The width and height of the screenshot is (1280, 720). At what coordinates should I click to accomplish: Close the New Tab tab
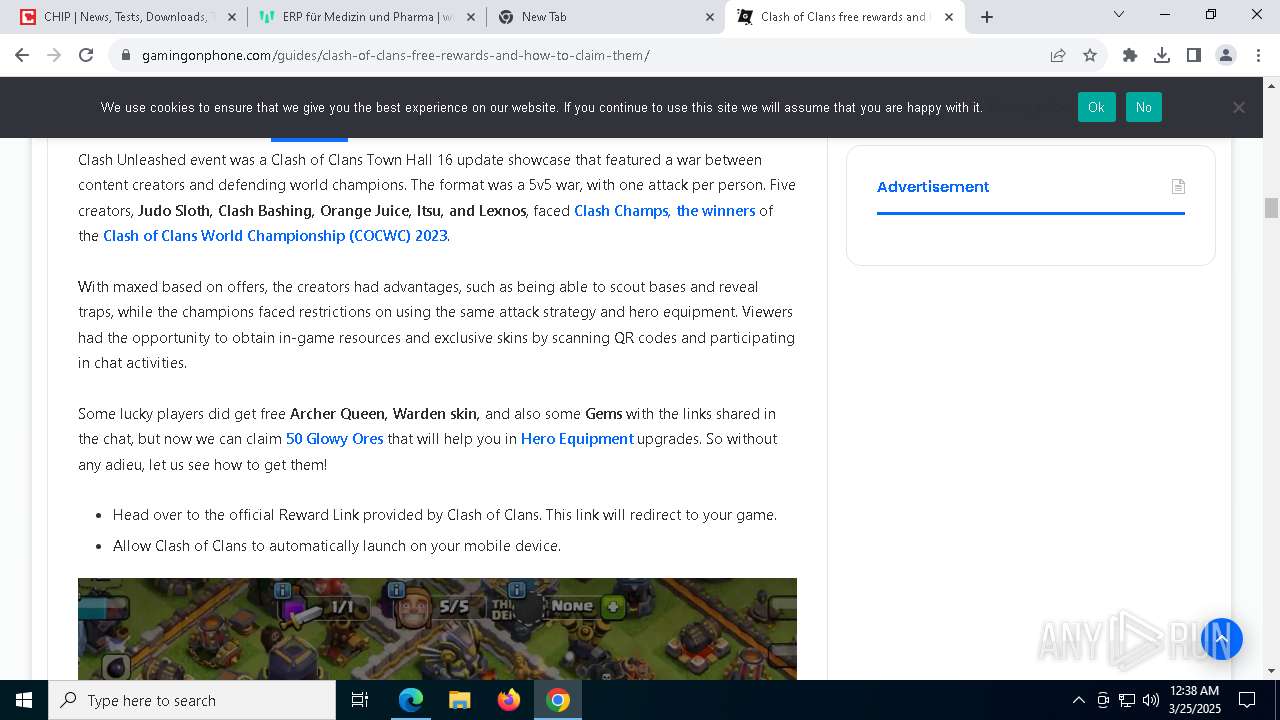[710, 17]
